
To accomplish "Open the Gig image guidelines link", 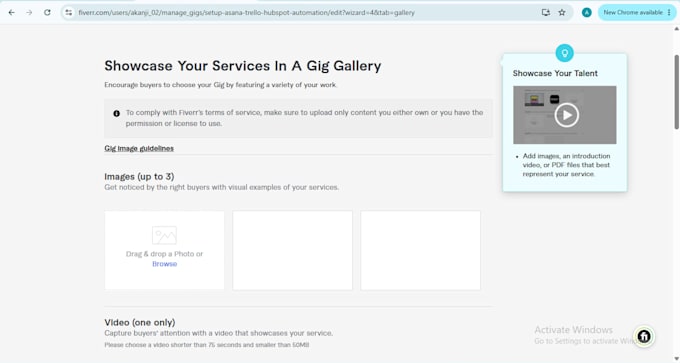I will pos(139,148).
